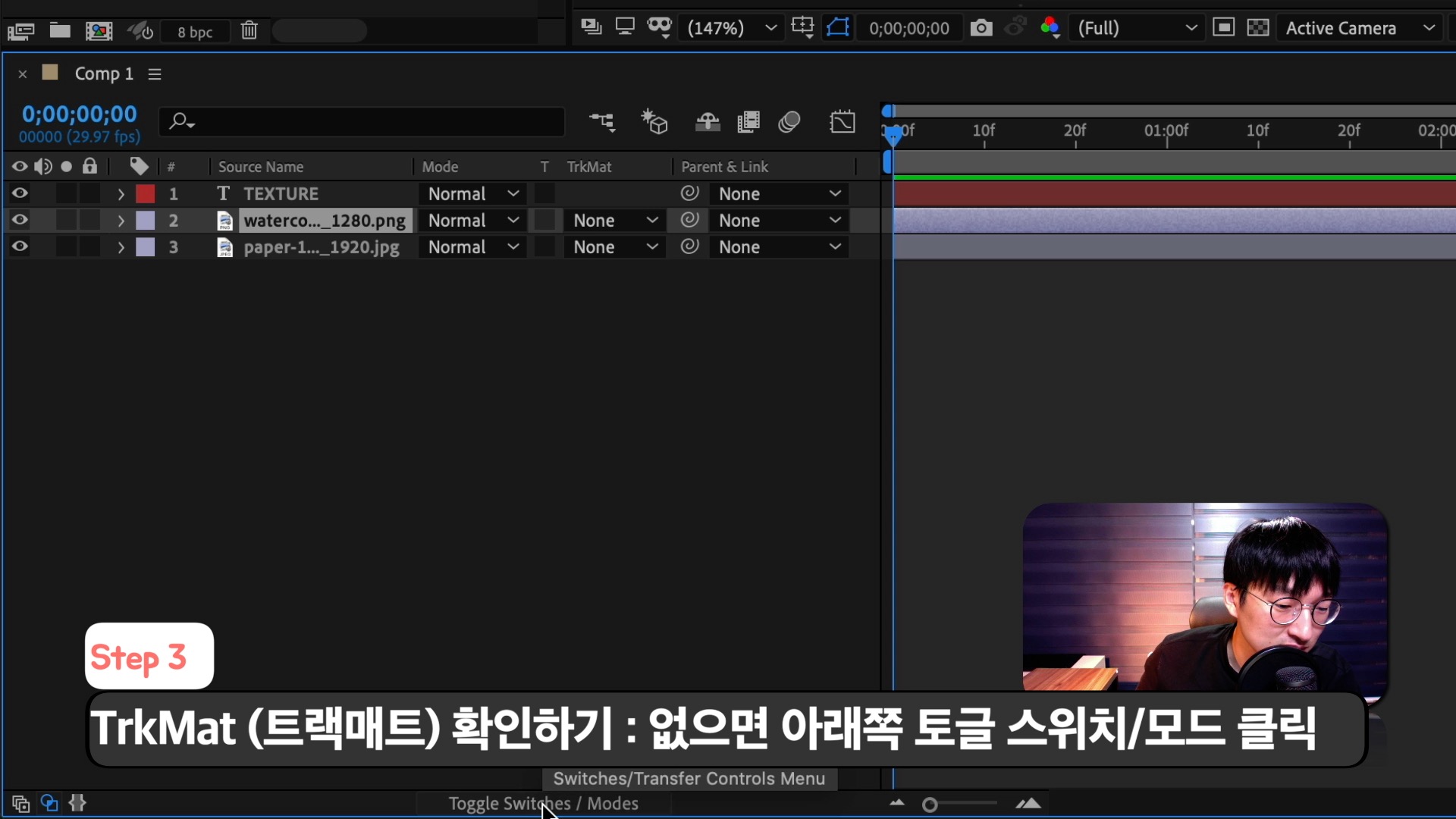Hide the TEXTURE layer with eye icon
This screenshot has height=819, width=1456.
point(20,193)
